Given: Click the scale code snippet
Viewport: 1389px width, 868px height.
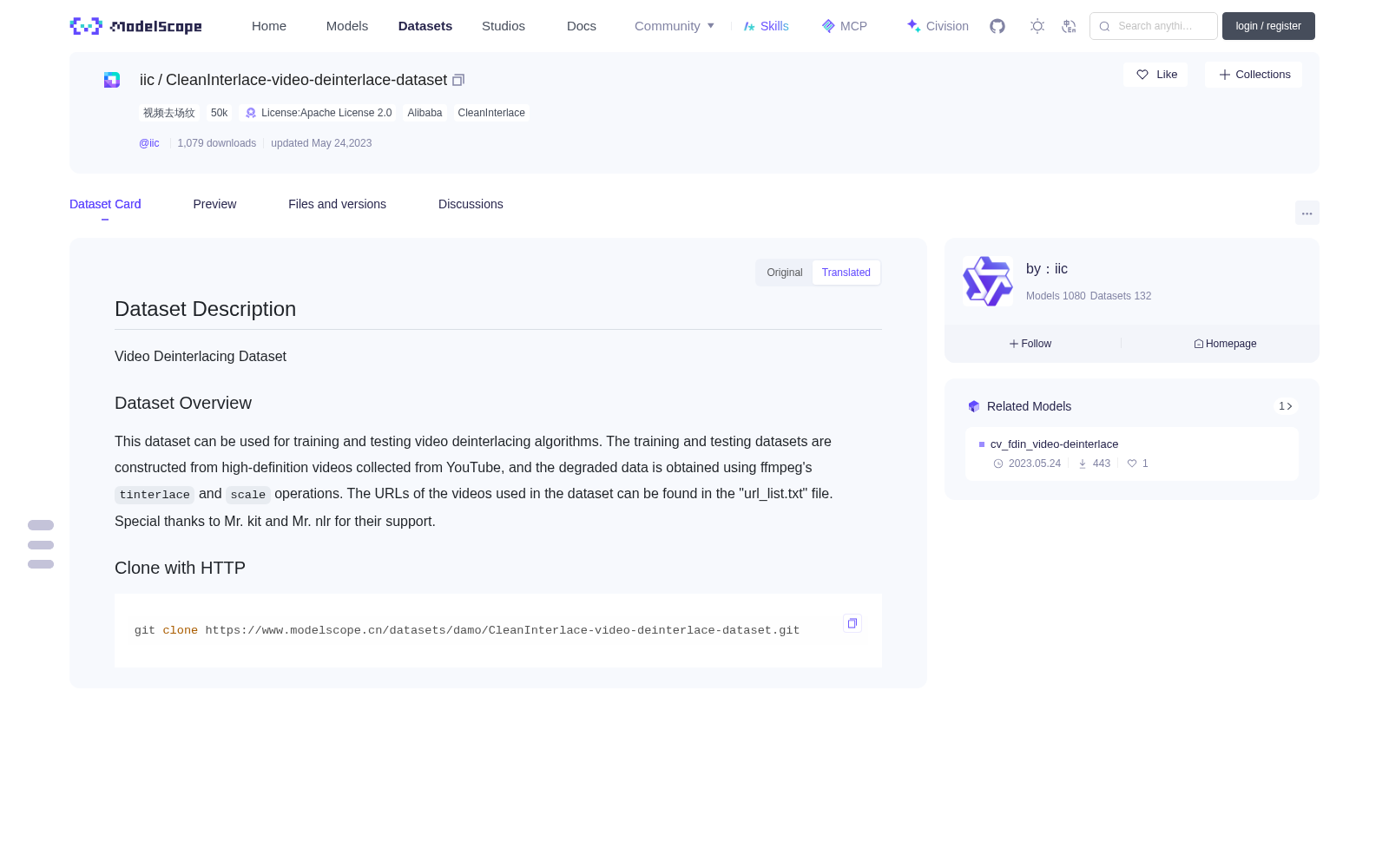Looking at the screenshot, I should [x=248, y=495].
